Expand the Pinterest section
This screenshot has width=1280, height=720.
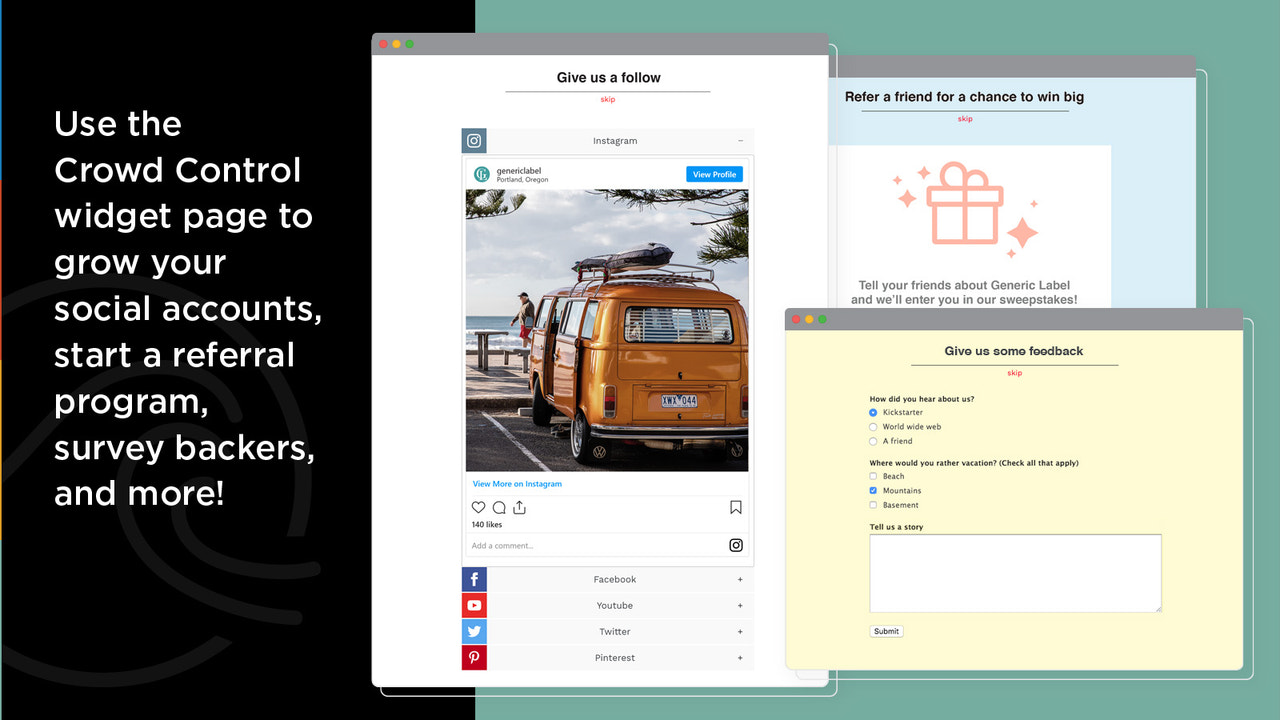point(740,657)
